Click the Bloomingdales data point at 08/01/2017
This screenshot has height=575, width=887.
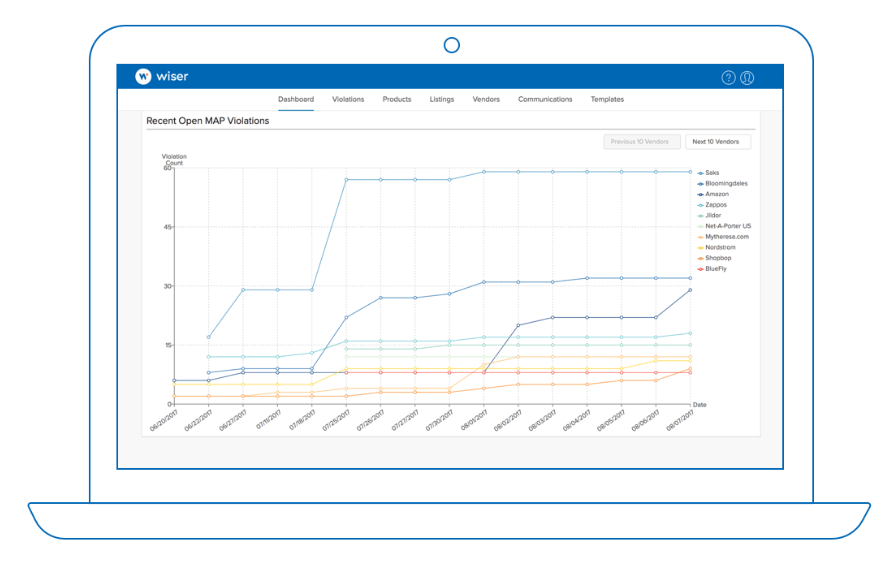pyautogui.click(x=484, y=282)
